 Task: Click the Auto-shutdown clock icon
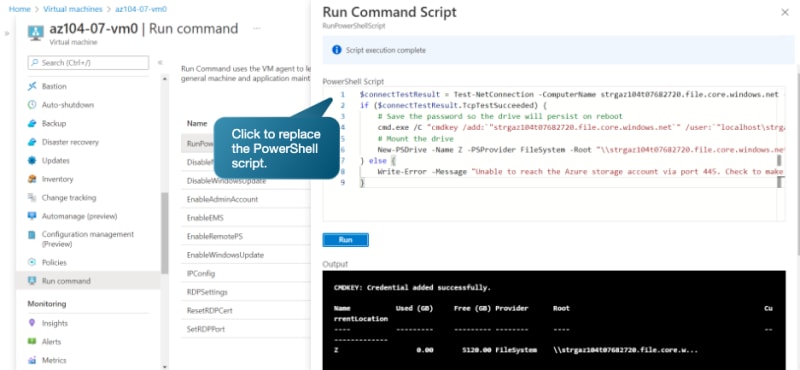tap(32, 105)
